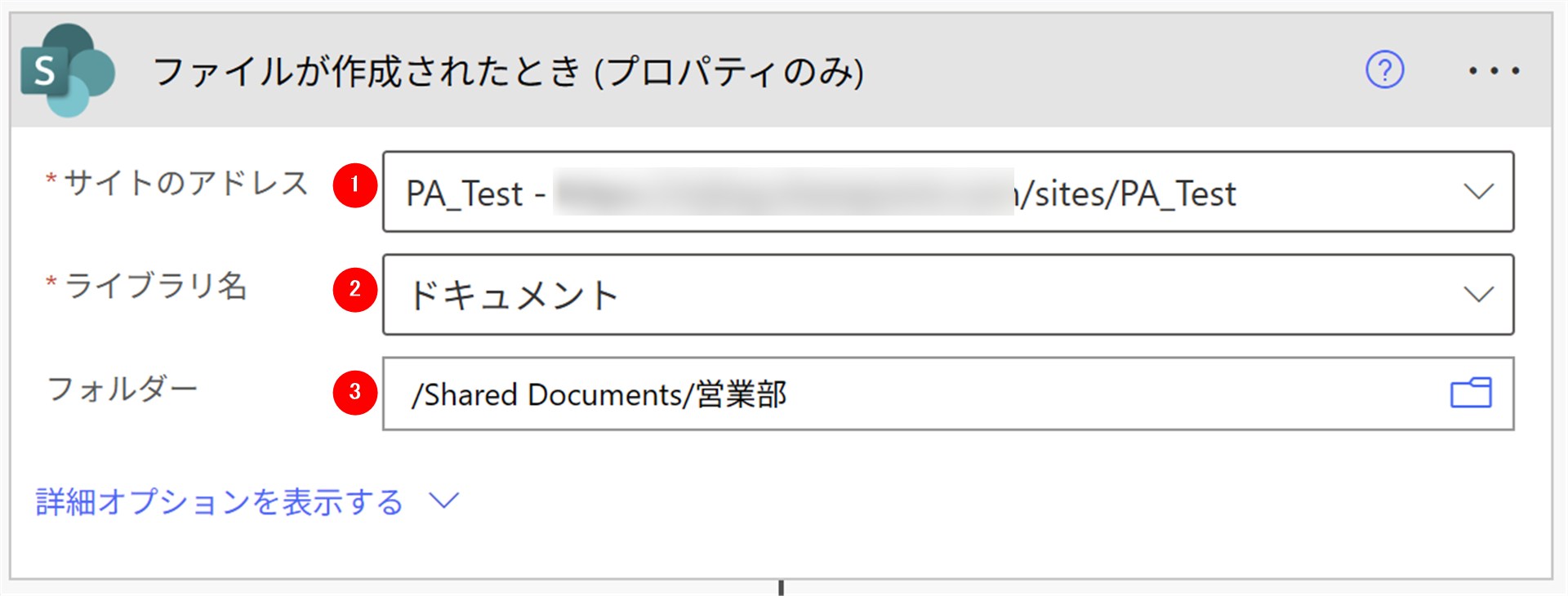Click the ライブラリ名 field label

click(155, 286)
